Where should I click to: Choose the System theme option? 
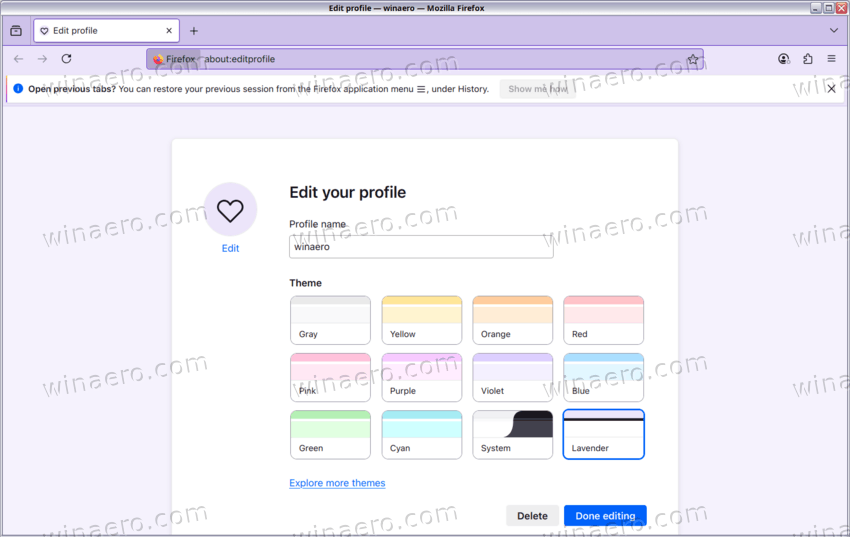click(512, 434)
